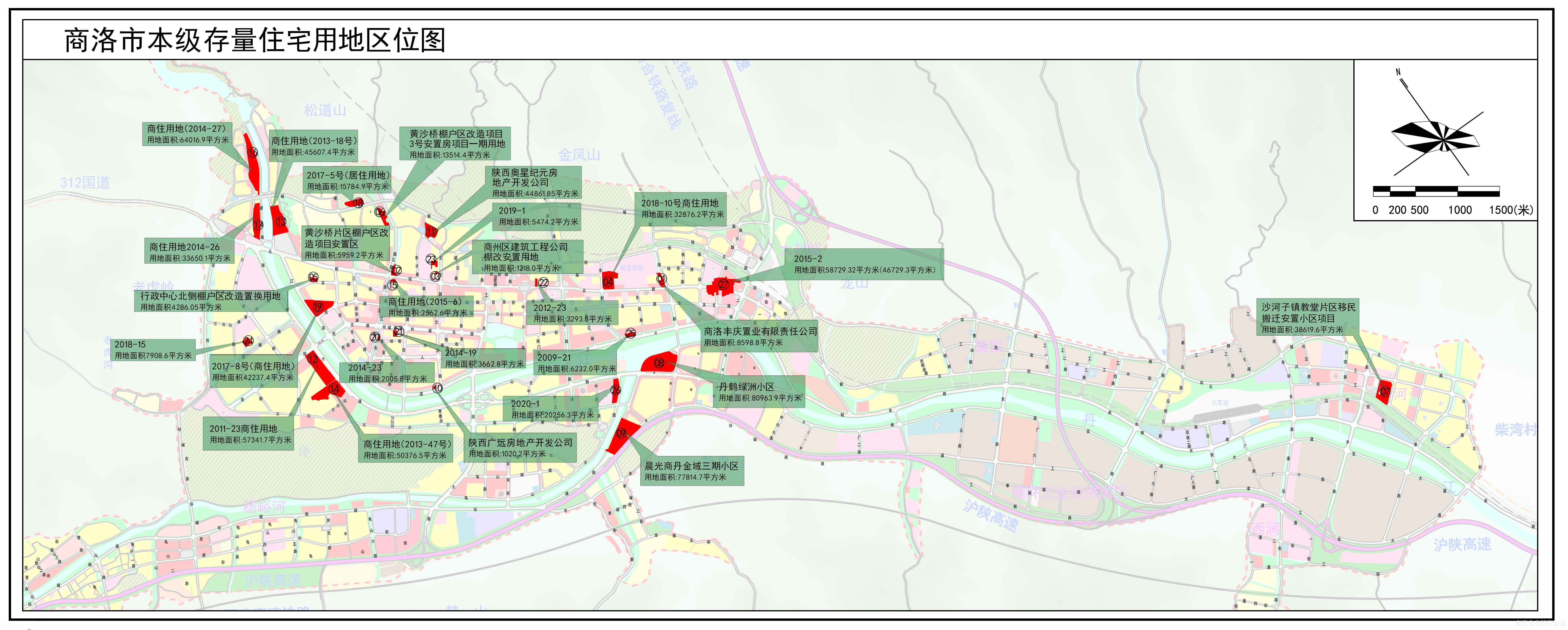Screen dimensions: 1568x630
Task: Click the callout 商住用地(2013-18号)
Action: pos(313,146)
